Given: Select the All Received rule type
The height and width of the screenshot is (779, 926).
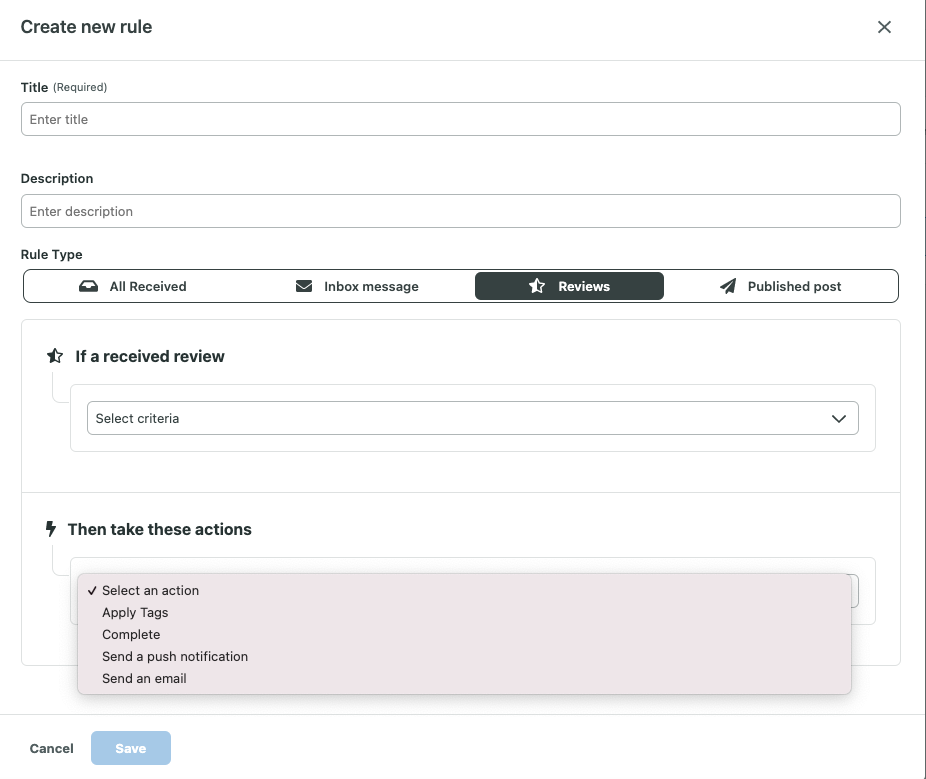Looking at the screenshot, I should click(x=134, y=286).
